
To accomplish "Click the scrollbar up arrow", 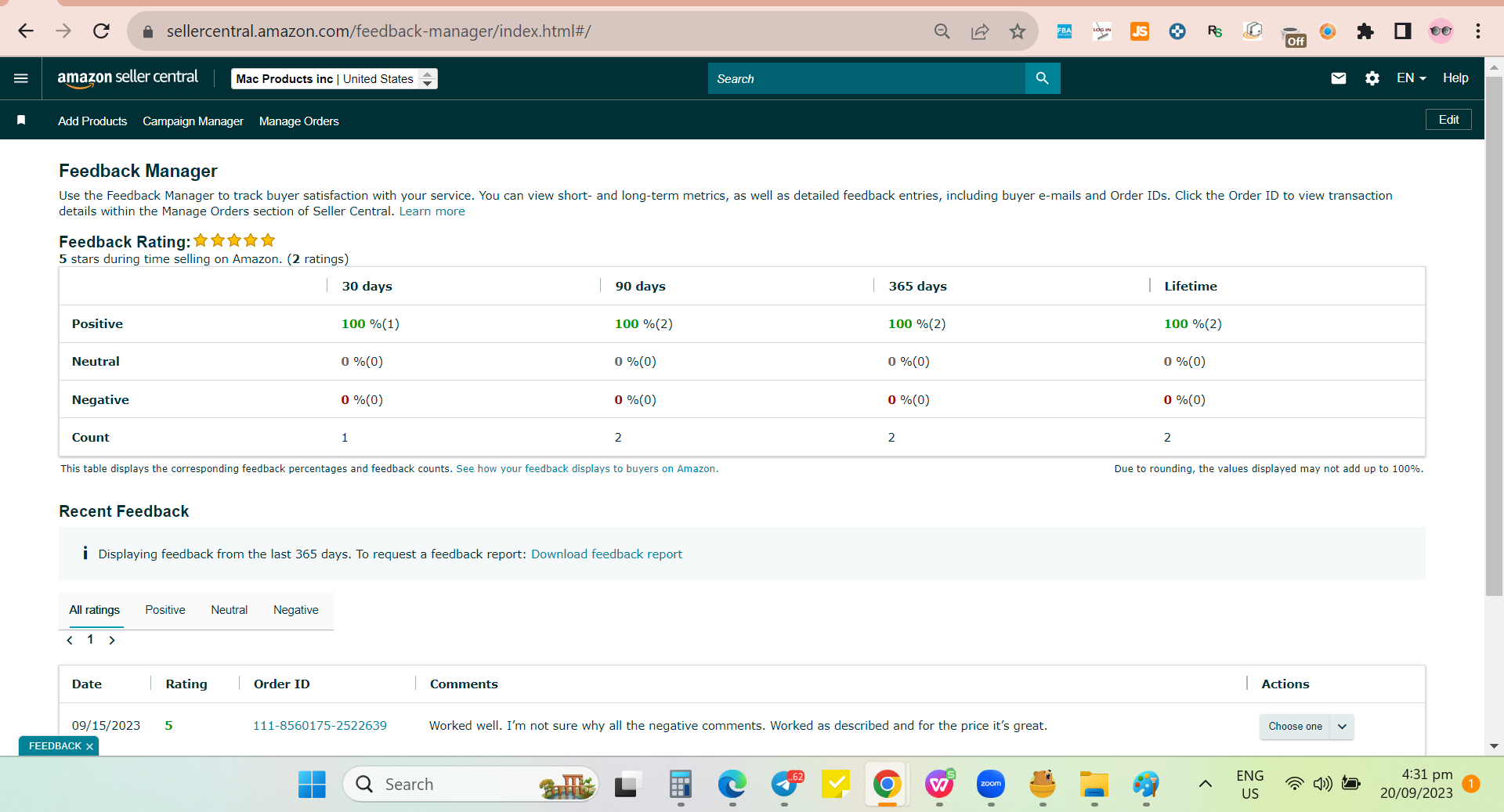I will point(1495,68).
